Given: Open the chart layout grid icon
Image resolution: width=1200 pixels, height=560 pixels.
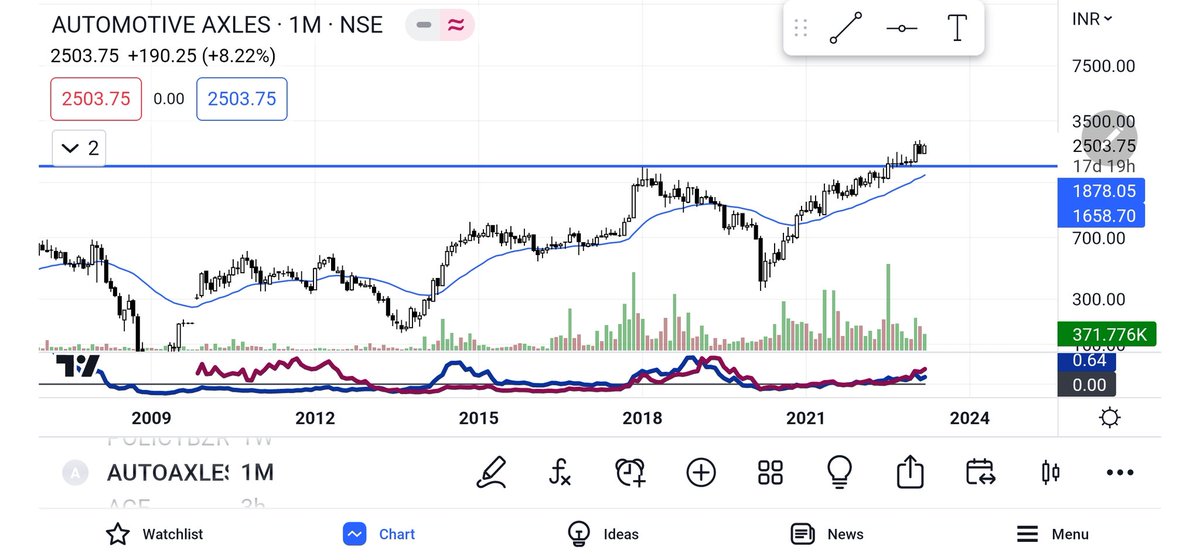Looking at the screenshot, I should pos(770,472).
